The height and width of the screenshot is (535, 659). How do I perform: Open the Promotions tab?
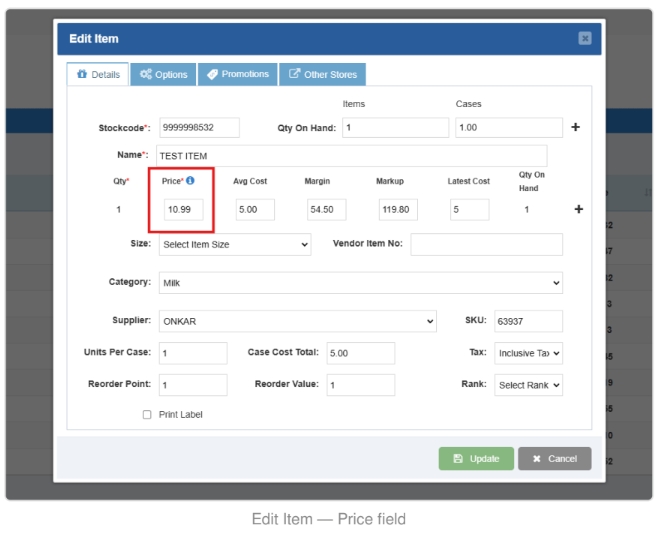[x=237, y=74]
